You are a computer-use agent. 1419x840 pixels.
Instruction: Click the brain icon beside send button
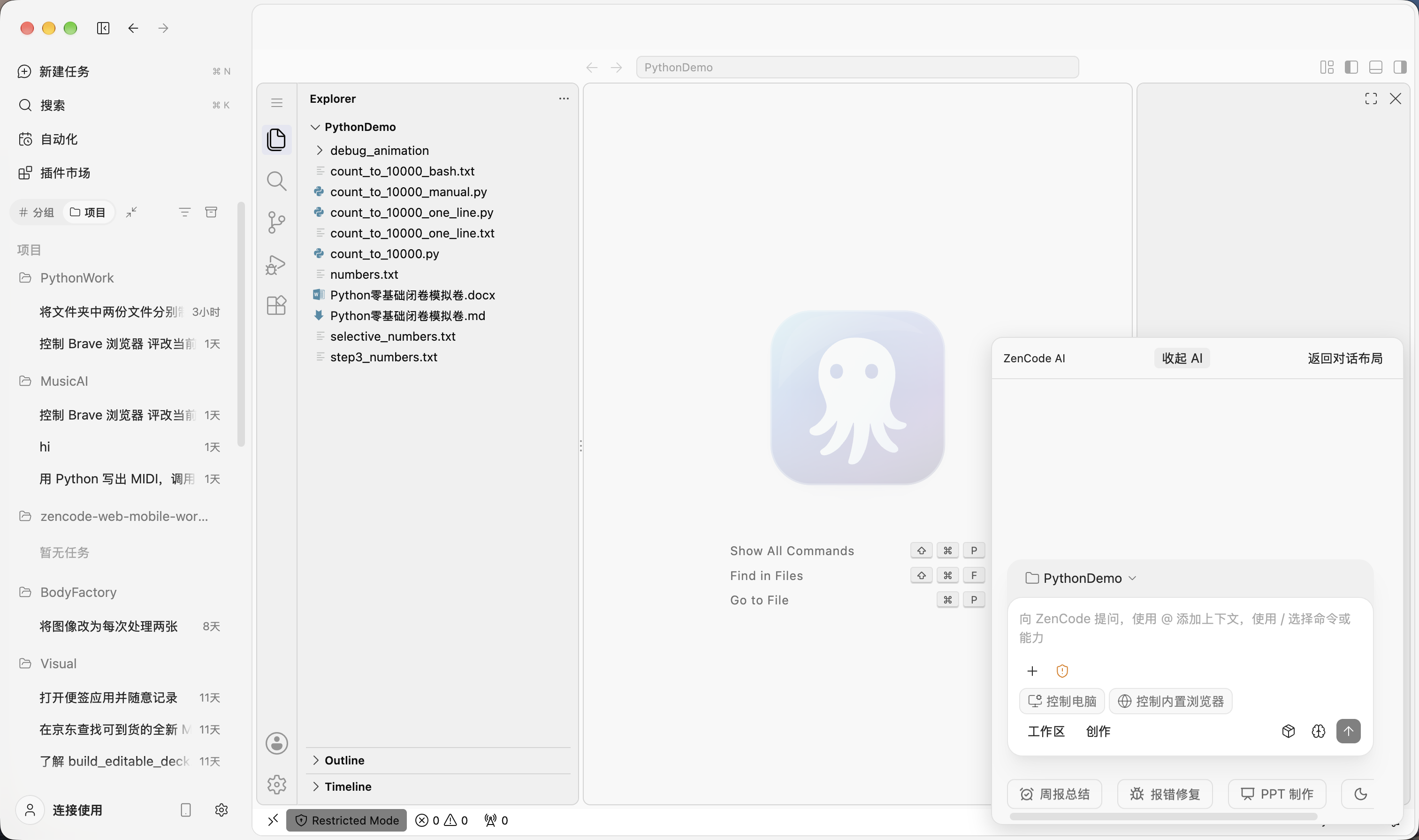pyautogui.click(x=1318, y=731)
